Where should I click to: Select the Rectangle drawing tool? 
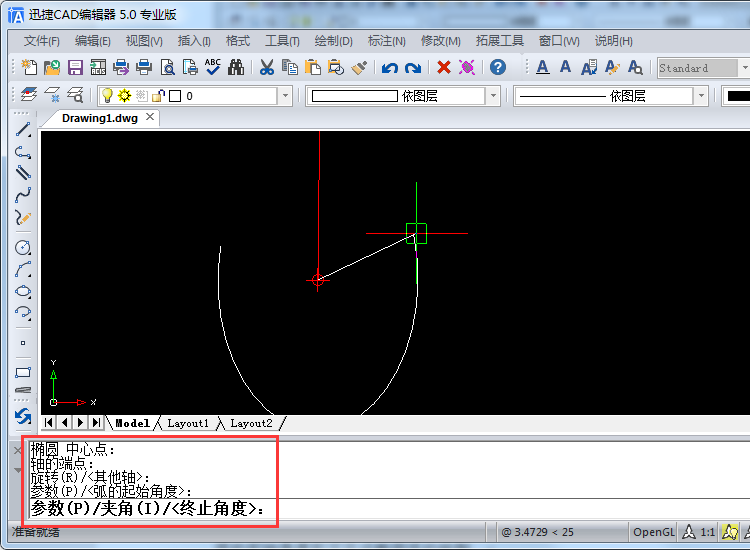(23, 373)
